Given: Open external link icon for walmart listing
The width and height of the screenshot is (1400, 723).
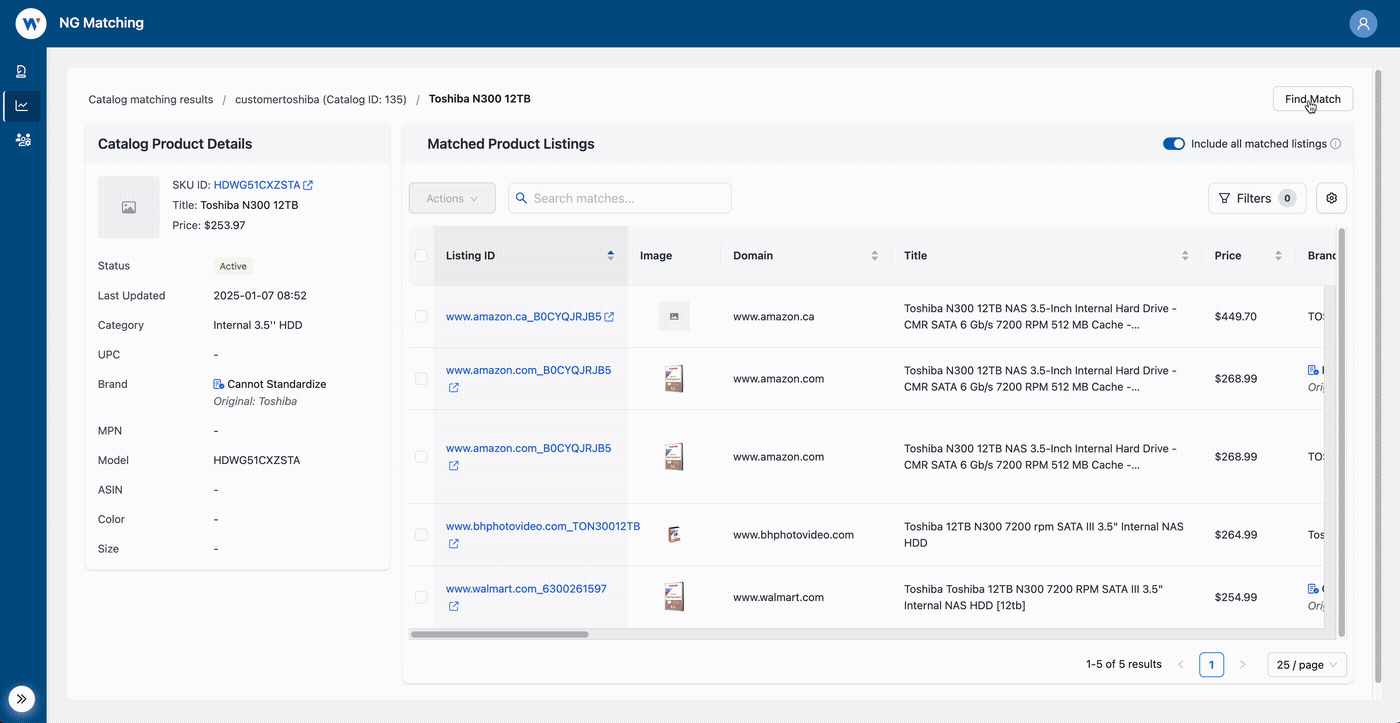Looking at the screenshot, I should tap(454, 606).
